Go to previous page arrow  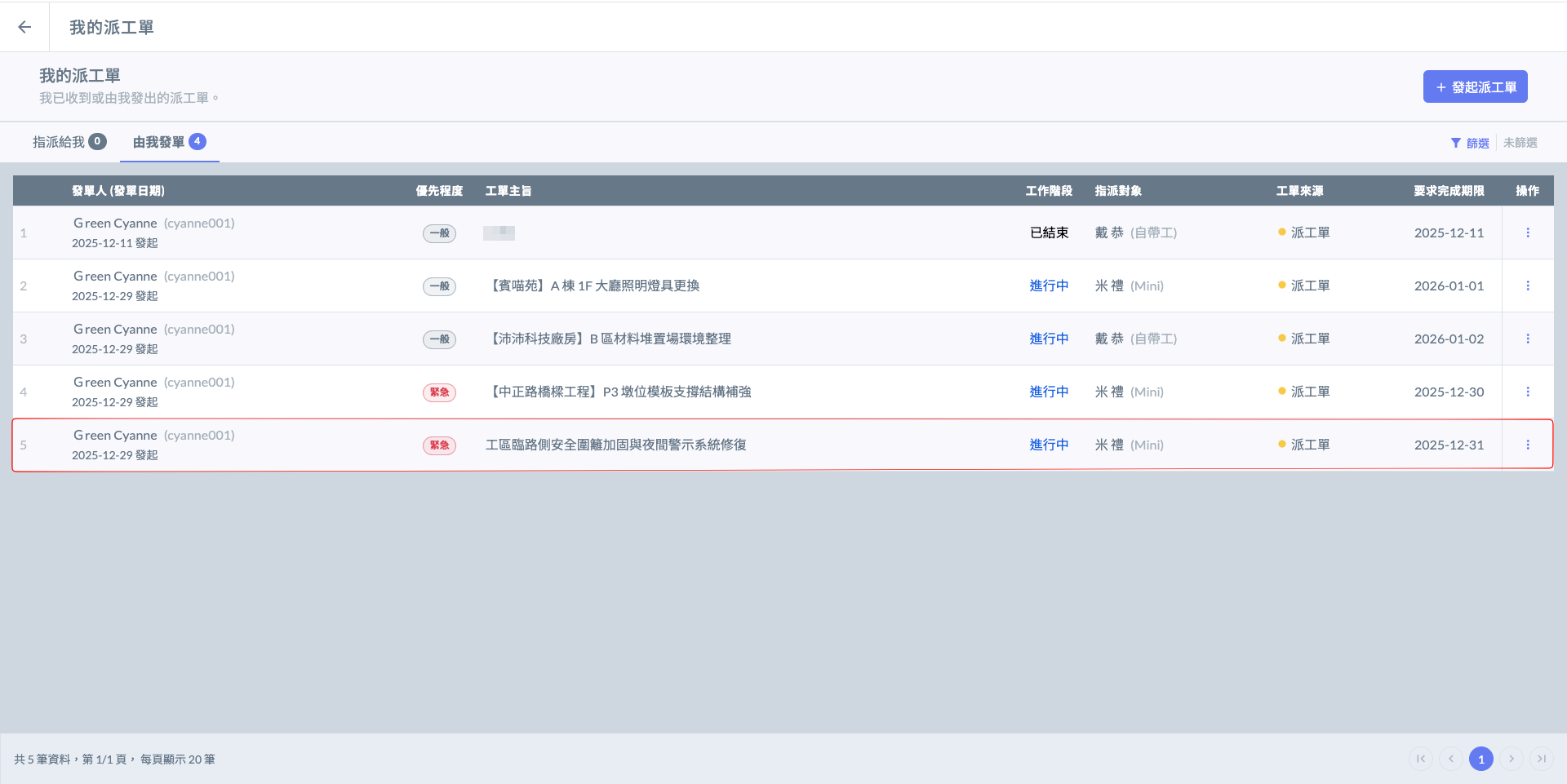[x=1451, y=759]
